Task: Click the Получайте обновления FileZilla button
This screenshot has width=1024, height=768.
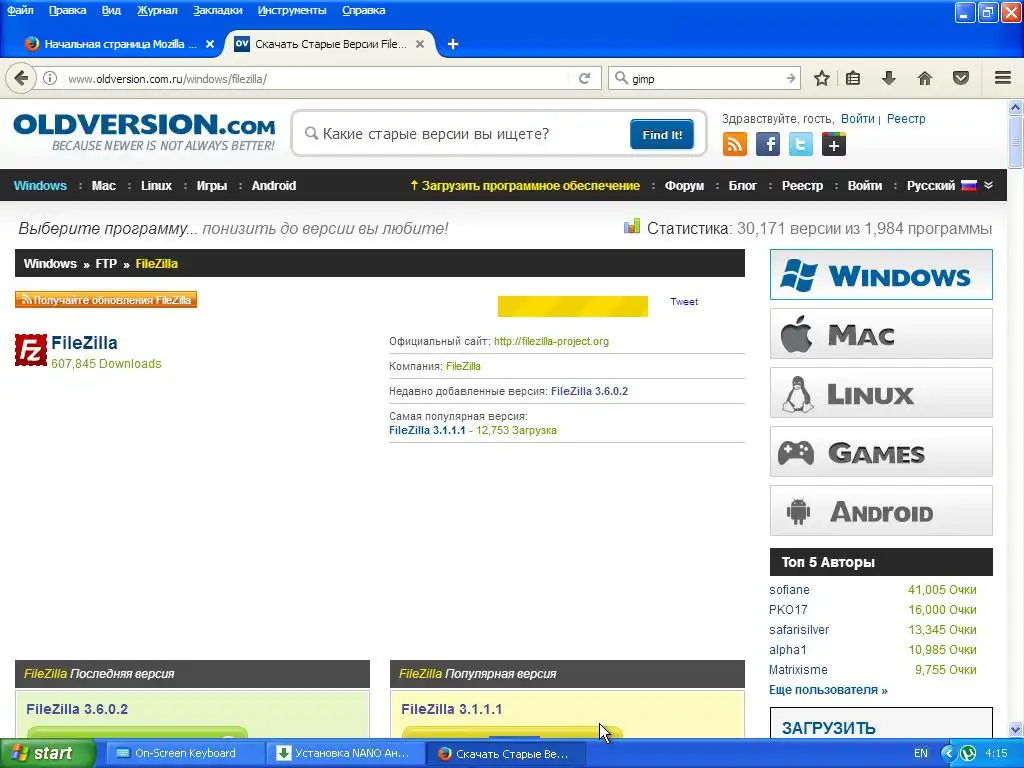Action: (x=106, y=300)
